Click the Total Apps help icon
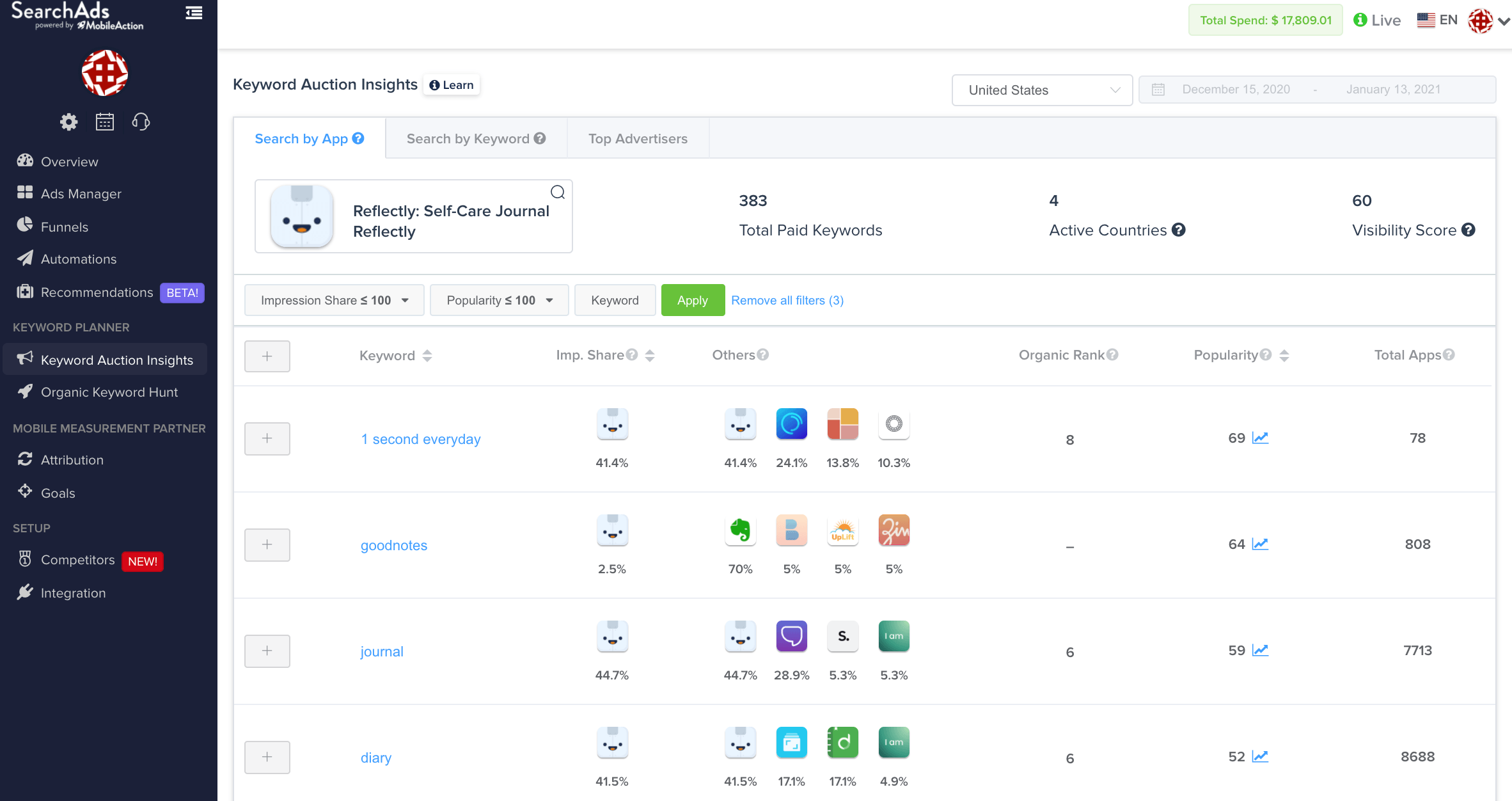The image size is (1512, 801). (1449, 354)
